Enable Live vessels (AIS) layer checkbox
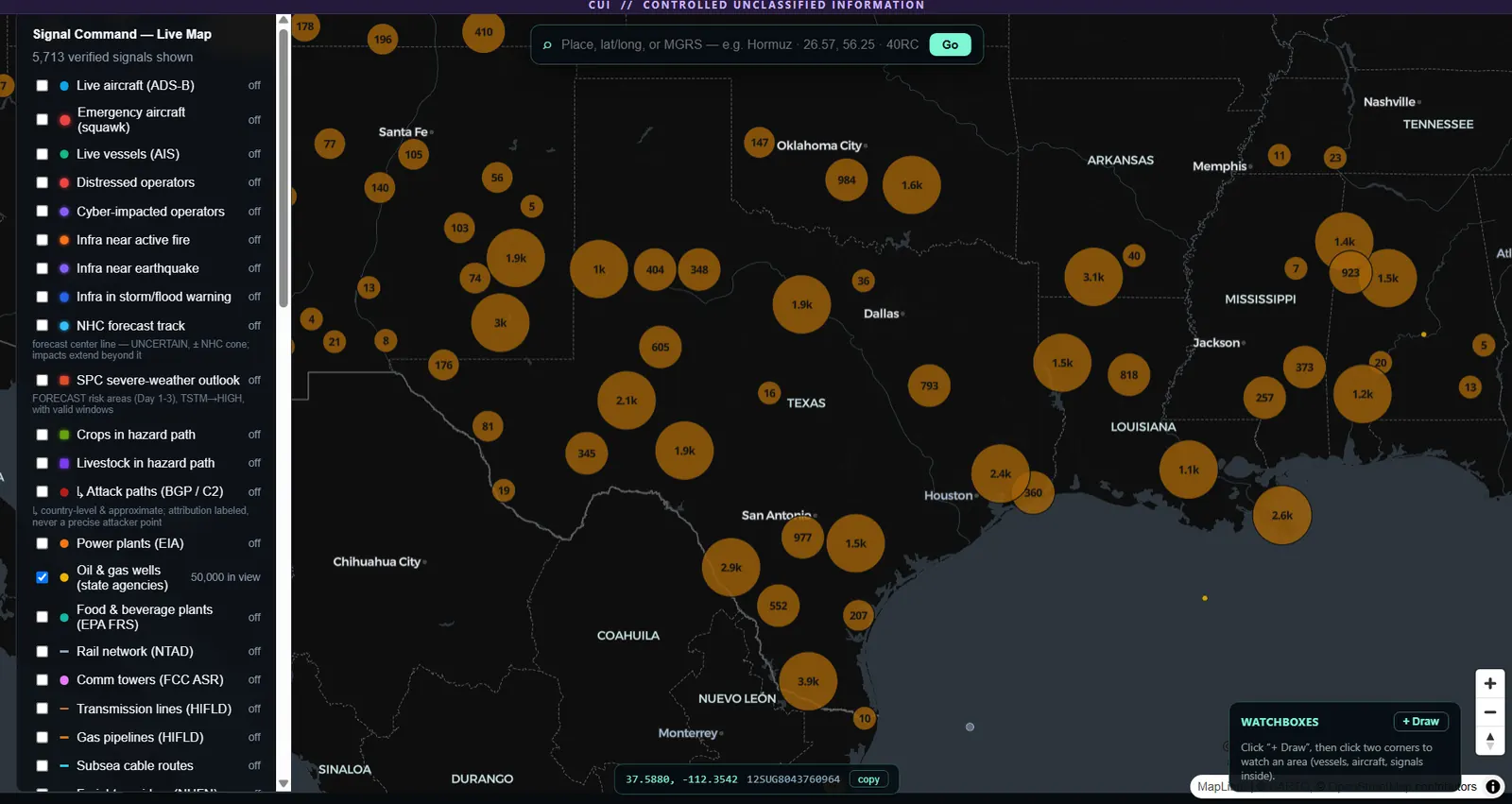Image resolution: width=1512 pixels, height=804 pixels. (x=42, y=154)
